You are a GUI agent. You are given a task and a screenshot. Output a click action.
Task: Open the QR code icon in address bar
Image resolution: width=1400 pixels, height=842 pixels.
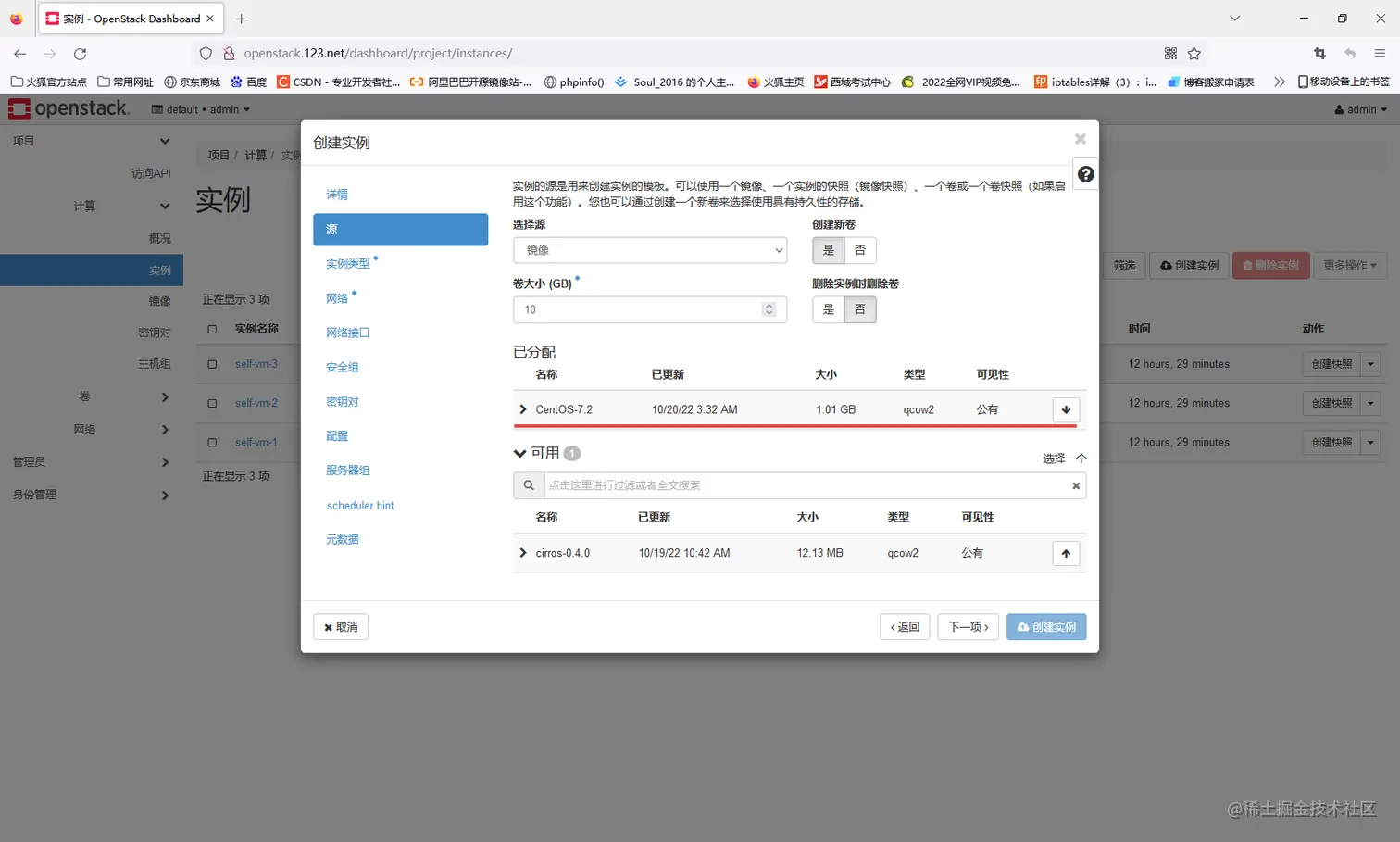click(1170, 54)
